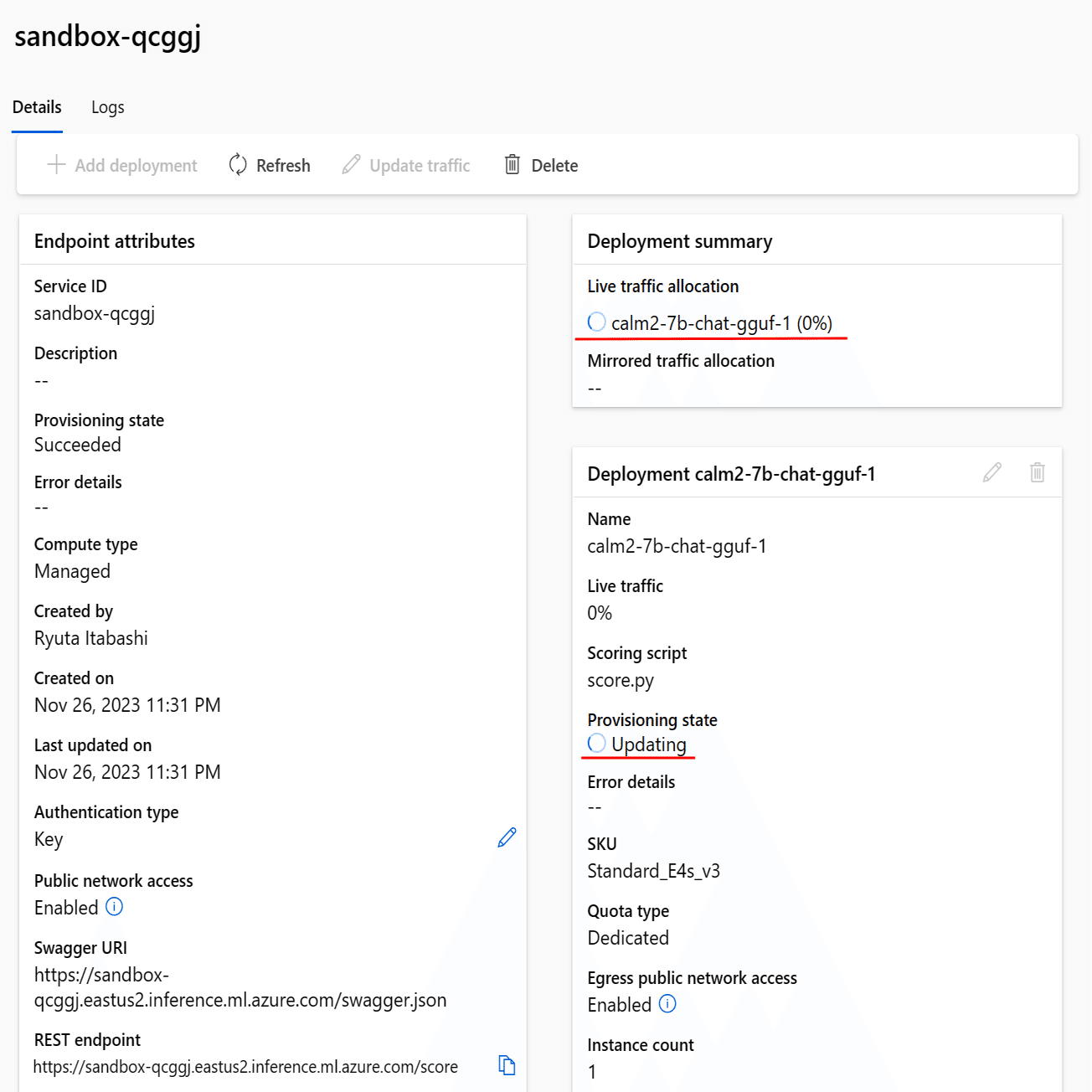Click the Update traffic pencil icon
Screen dimensions: 1092x1092
352,164
